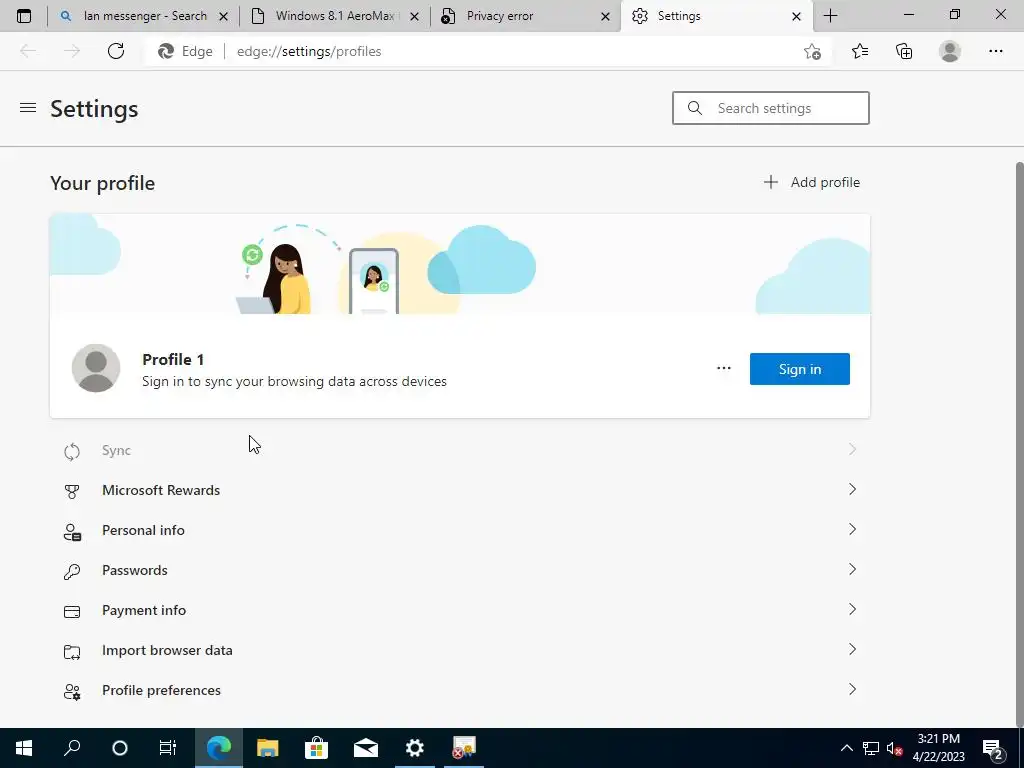Close the Privacy error tab
This screenshot has height=768, width=1024.
605,16
